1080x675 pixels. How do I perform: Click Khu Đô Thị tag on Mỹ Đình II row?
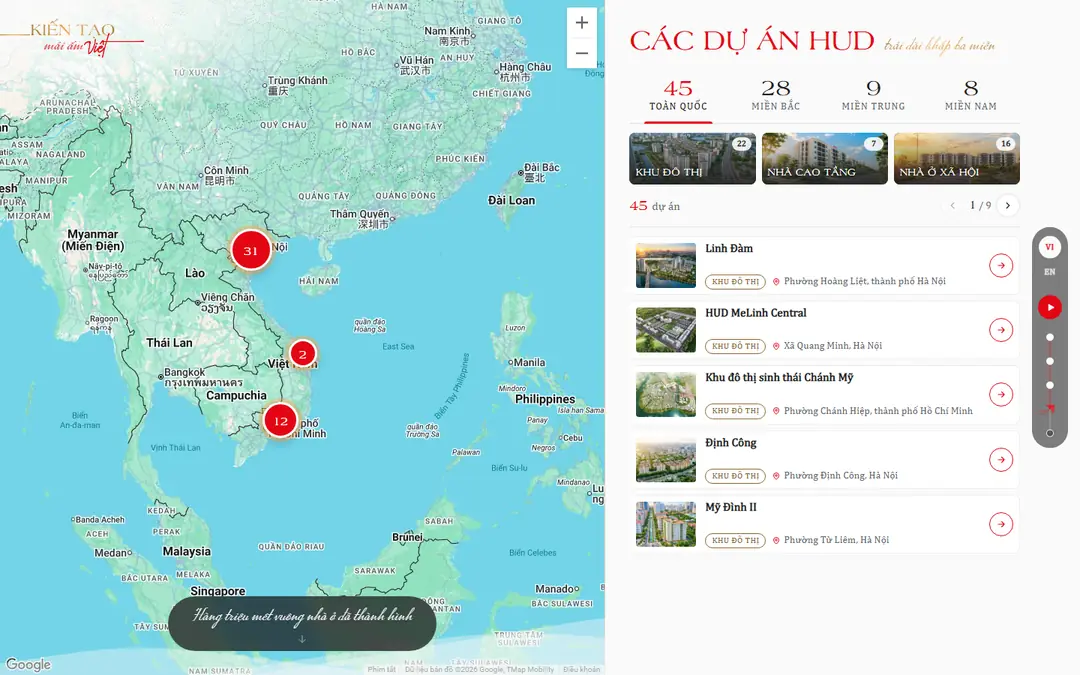[735, 541]
